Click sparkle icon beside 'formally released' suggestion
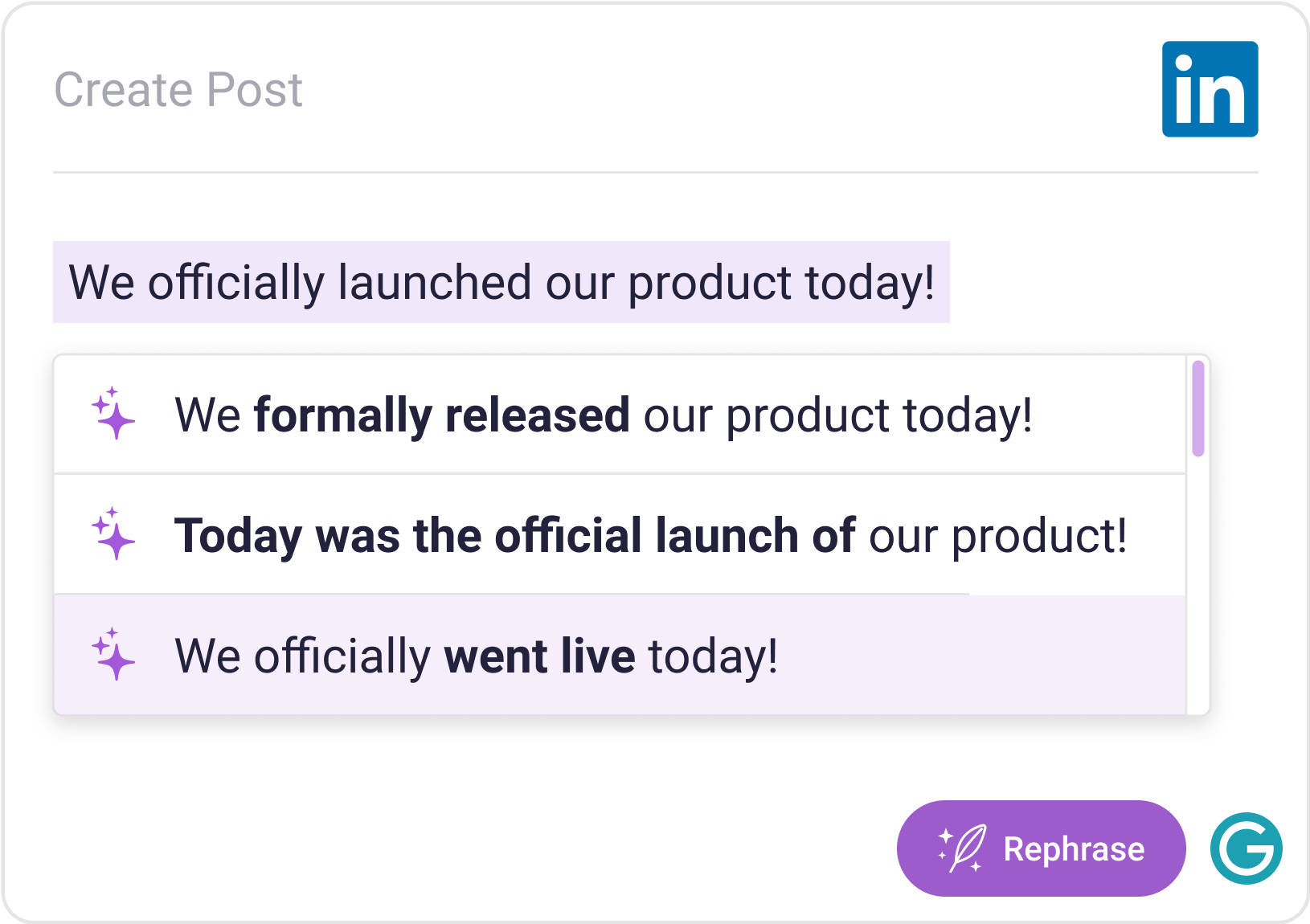The height and width of the screenshot is (924, 1310). pos(113,414)
